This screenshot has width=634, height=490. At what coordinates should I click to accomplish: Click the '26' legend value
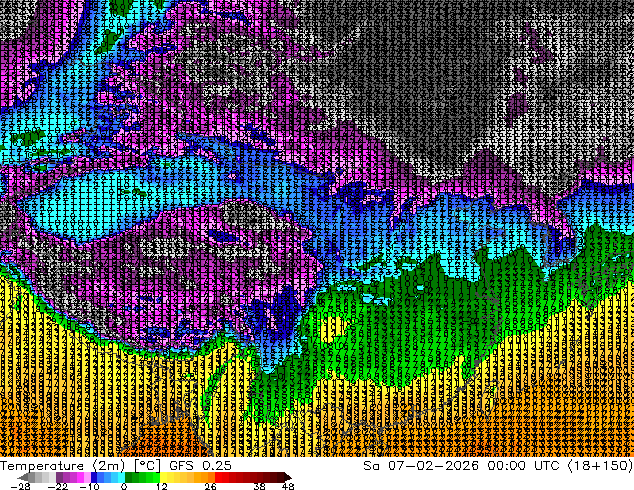pyautogui.click(x=210, y=486)
